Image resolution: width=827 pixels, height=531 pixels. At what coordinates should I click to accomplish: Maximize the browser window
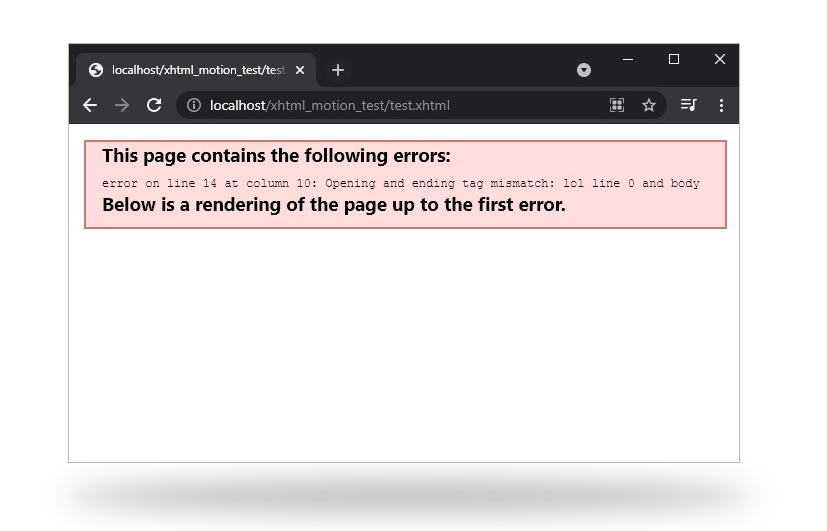(x=674, y=60)
